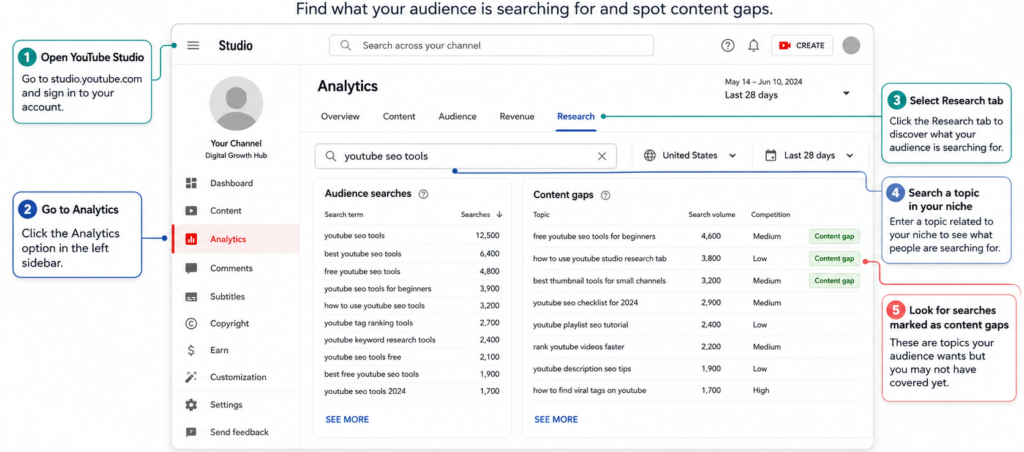The height and width of the screenshot is (452, 1024).
Task: Click the Content sidebar icon
Action: tap(191, 211)
